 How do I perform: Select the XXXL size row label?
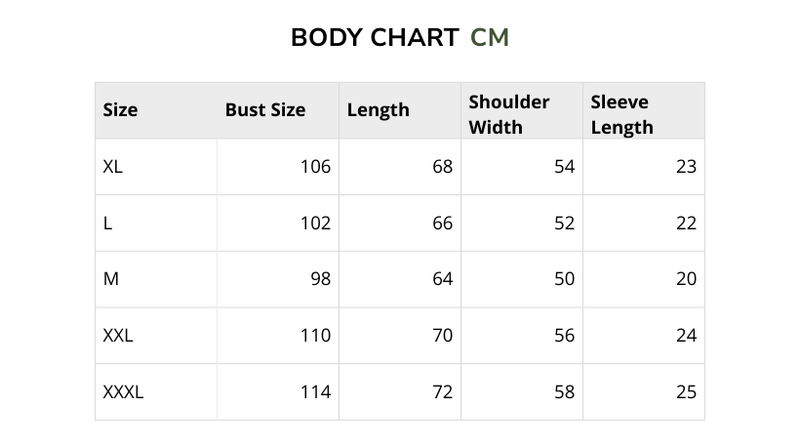123,392
